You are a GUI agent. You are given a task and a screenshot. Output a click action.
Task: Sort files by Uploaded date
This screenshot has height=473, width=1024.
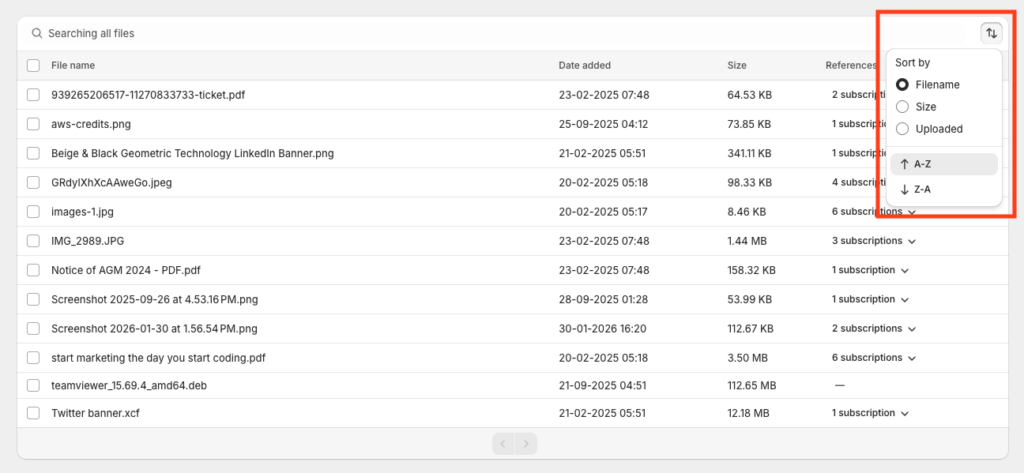click(x=902, y=129)
